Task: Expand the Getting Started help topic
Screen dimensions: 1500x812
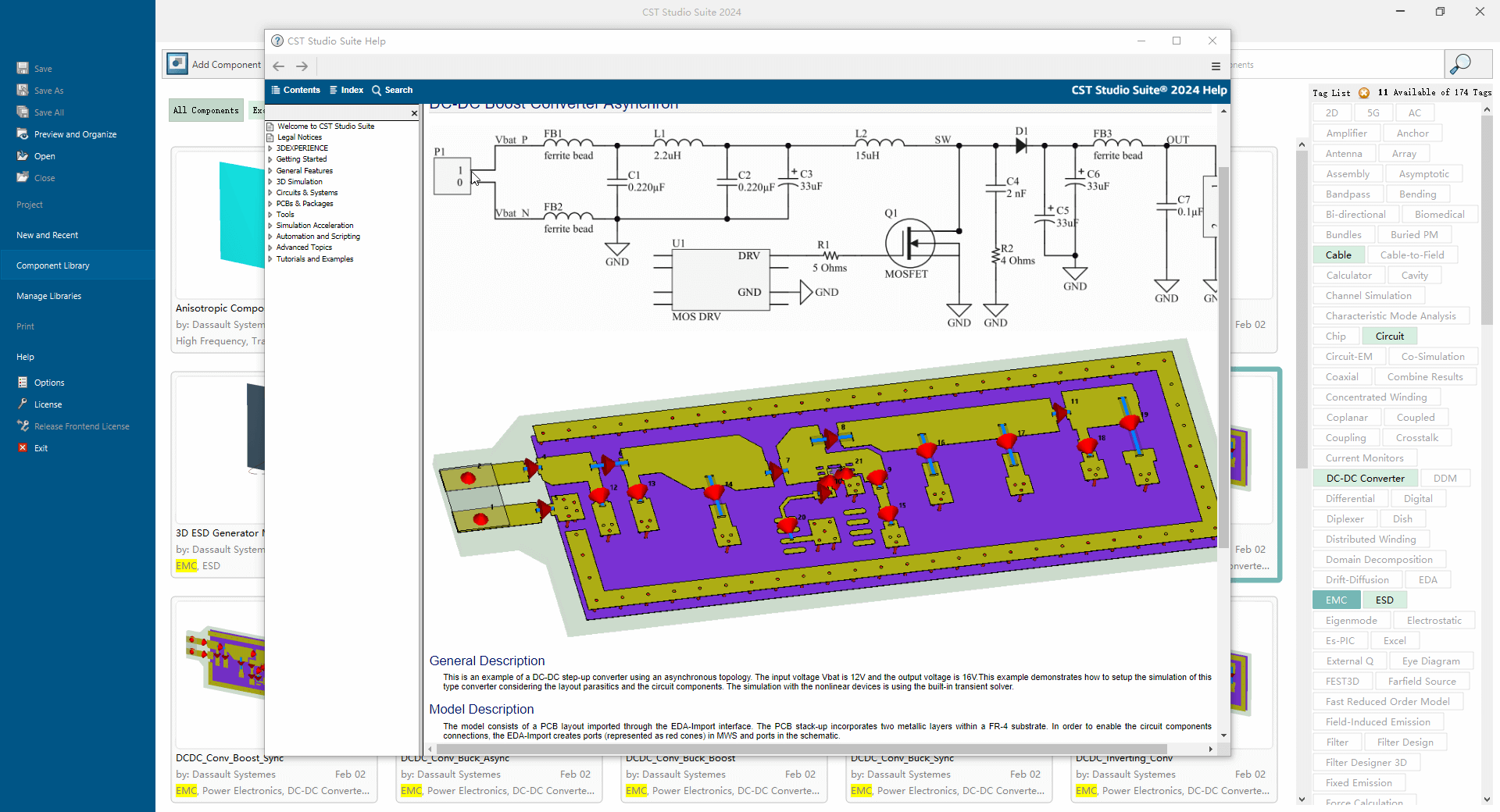Action: coord(270,159)
